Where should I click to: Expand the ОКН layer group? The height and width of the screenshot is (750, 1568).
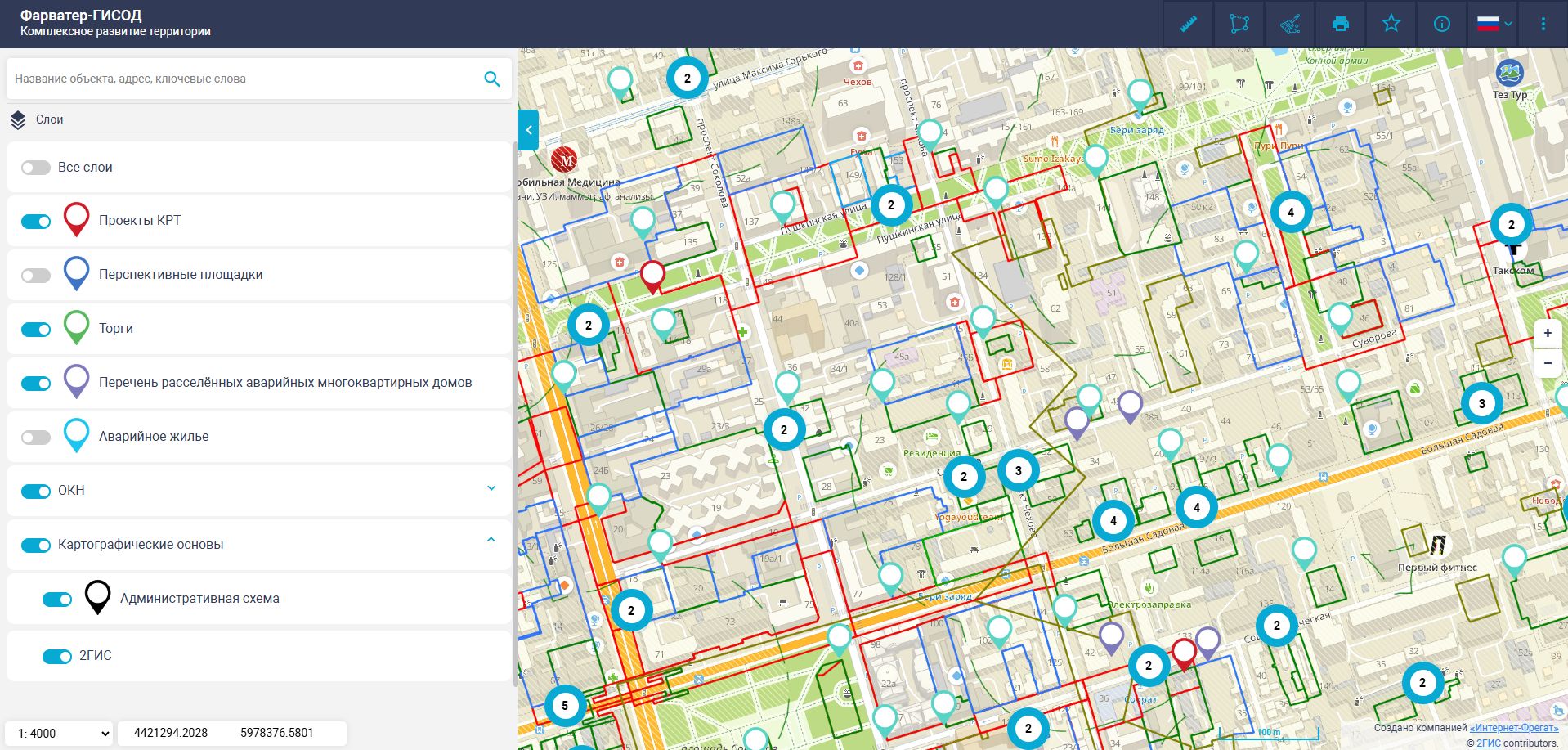click(491, 488)
